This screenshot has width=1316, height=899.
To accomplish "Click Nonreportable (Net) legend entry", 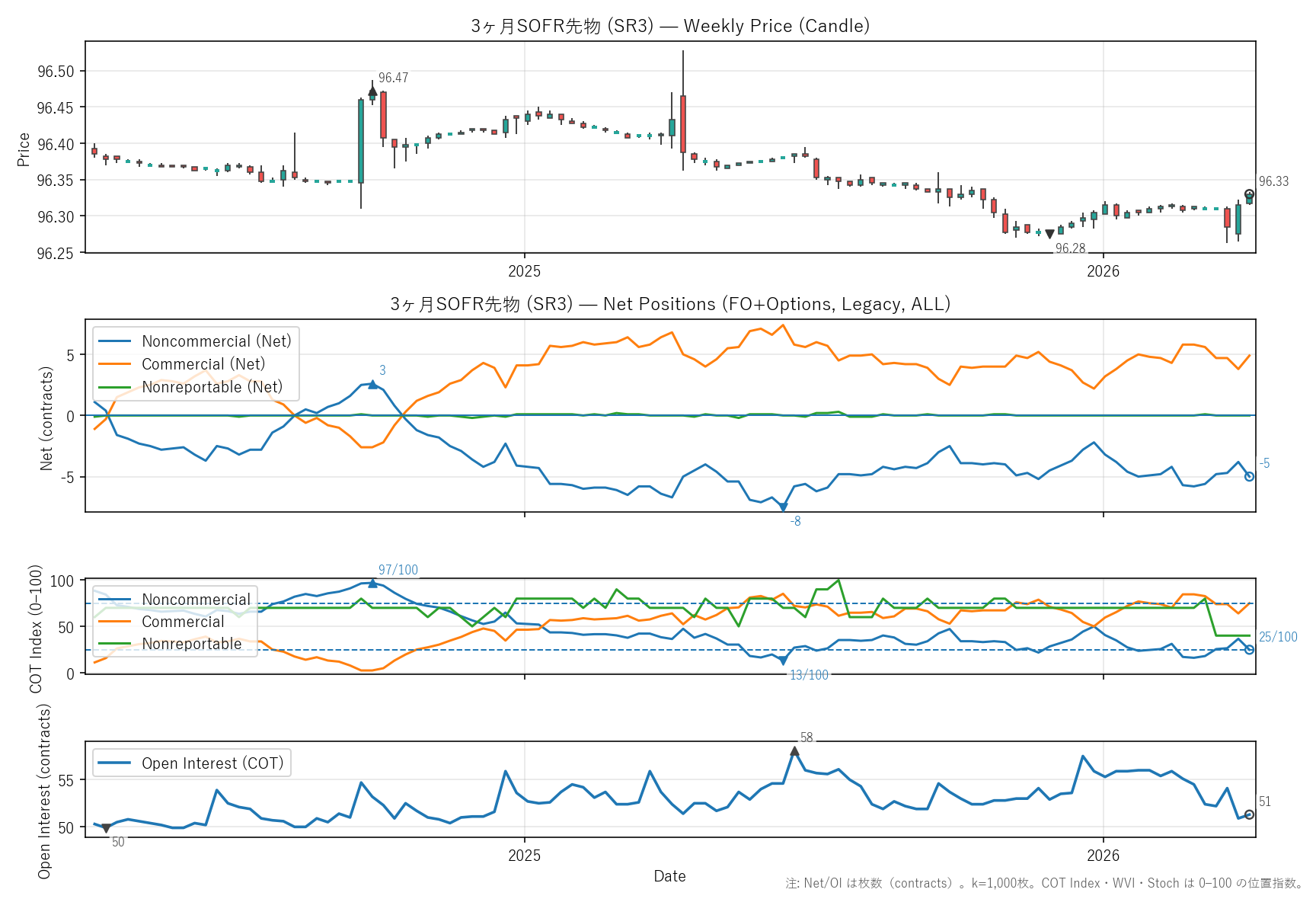I will 212,387.
